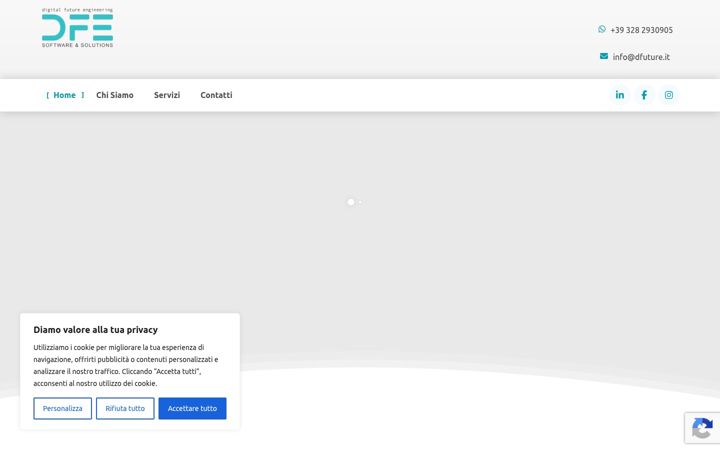Click the Personalizza cookie button
The width and height of the screenshot is (720, 450).
coord(62,408)
